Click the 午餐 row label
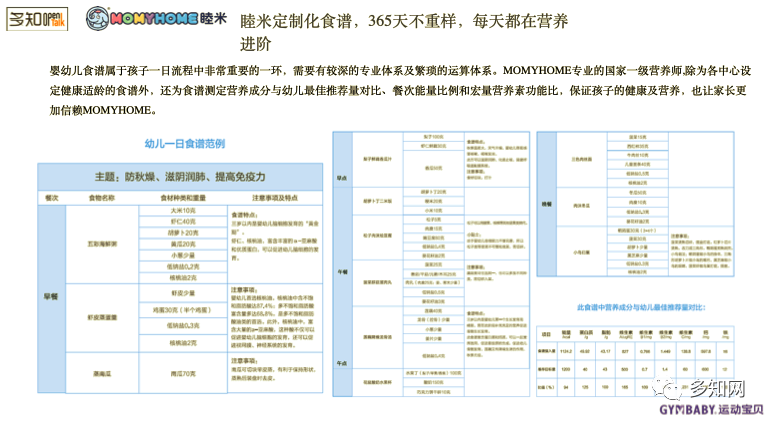This screenshot has height=422, width=770. click(x=342, y=272)
